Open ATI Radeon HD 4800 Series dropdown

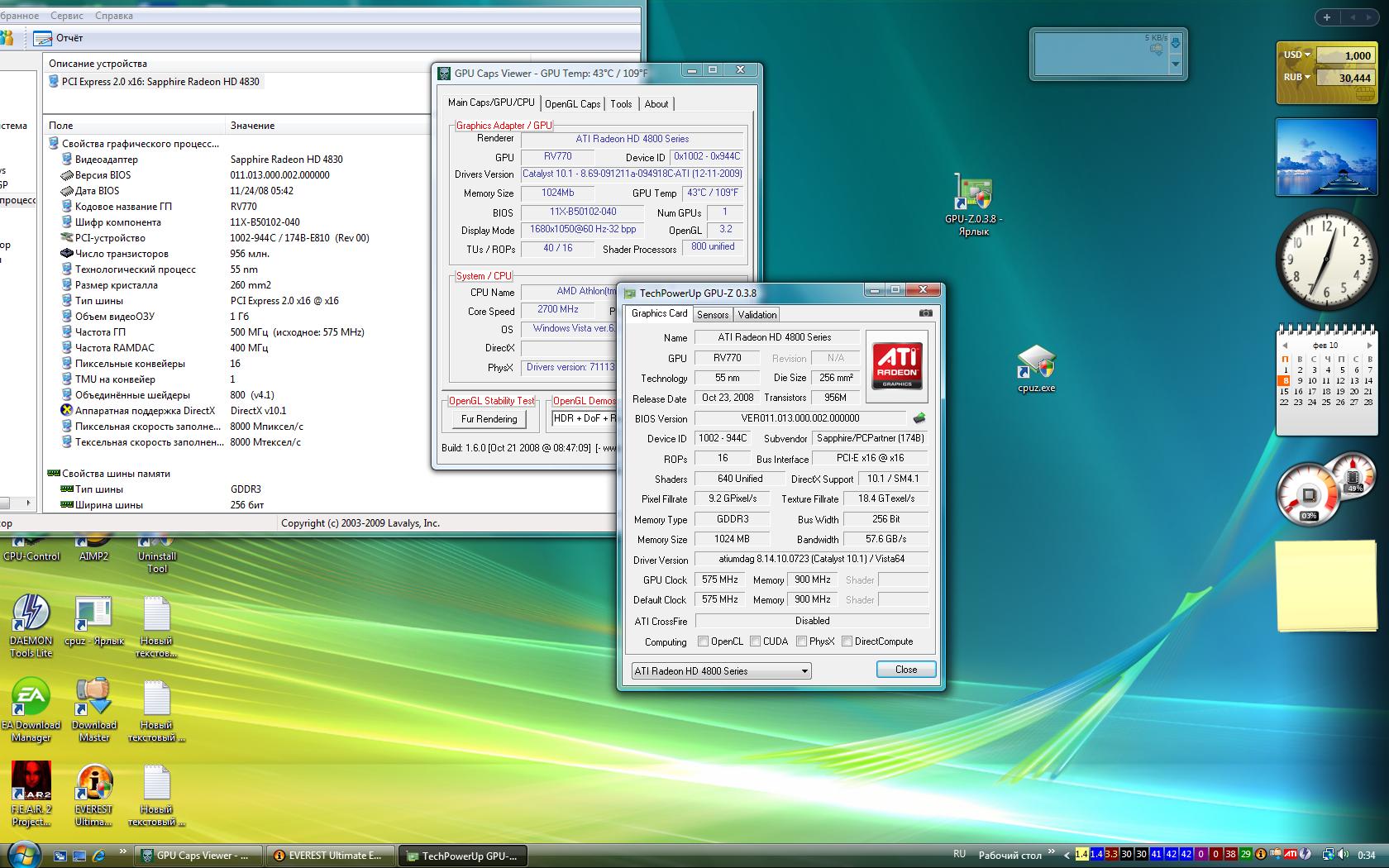(721, 671)
